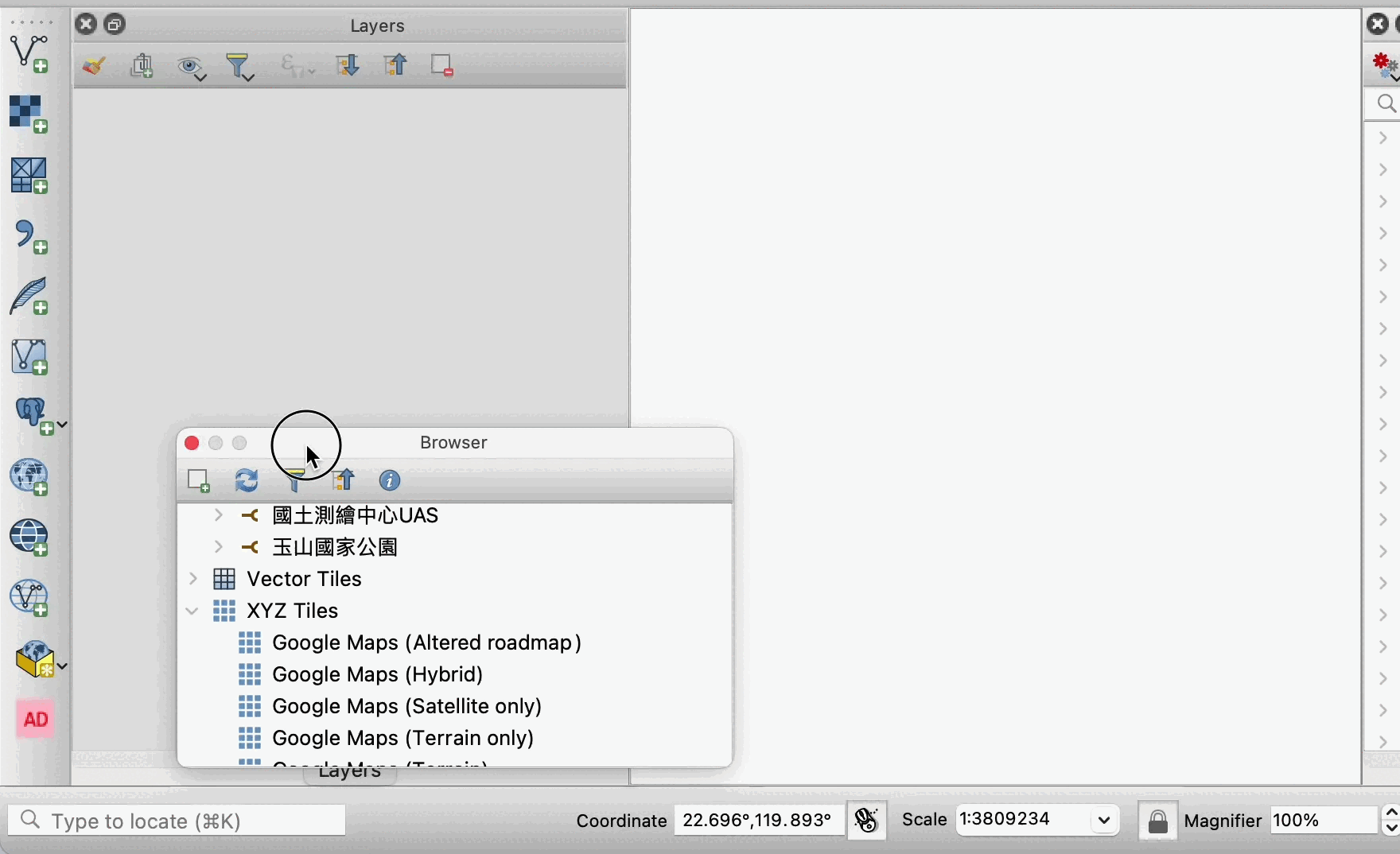This screenshot has width=1400, height=854.
Task: Click the Remove Layer icon in Layers toolbar
Action: (441, 66)
